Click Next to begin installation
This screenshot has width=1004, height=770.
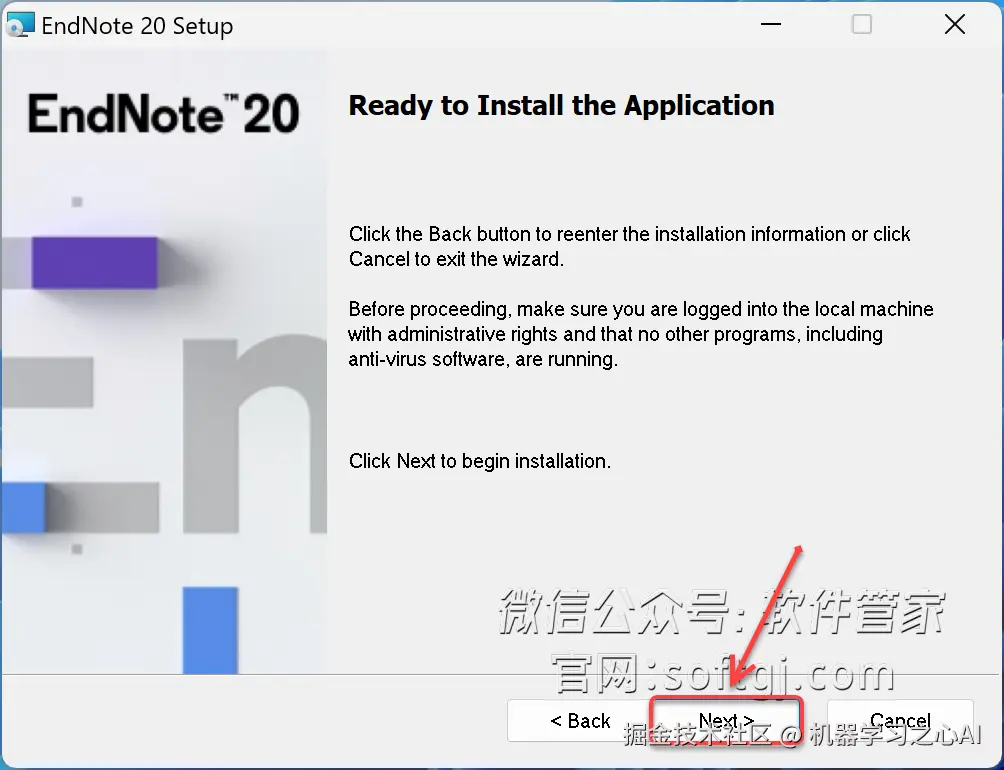[726, 721]
